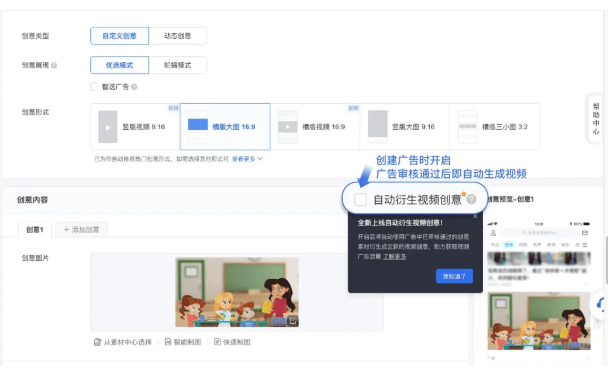
Task: Click 从素材中心选择 below the image
Action: click(x=123, y=342)
